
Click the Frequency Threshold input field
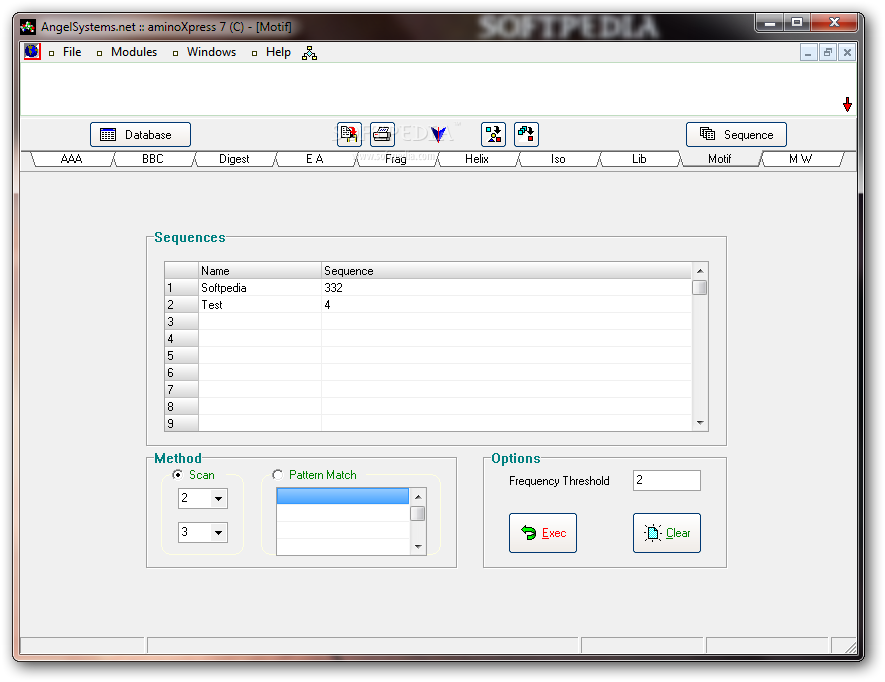667,480
